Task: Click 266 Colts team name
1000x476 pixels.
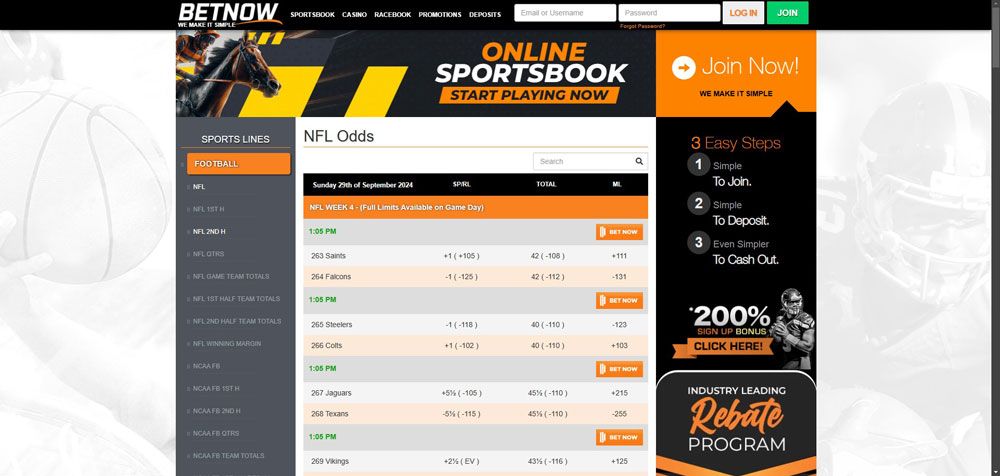Action: (327, 346)
